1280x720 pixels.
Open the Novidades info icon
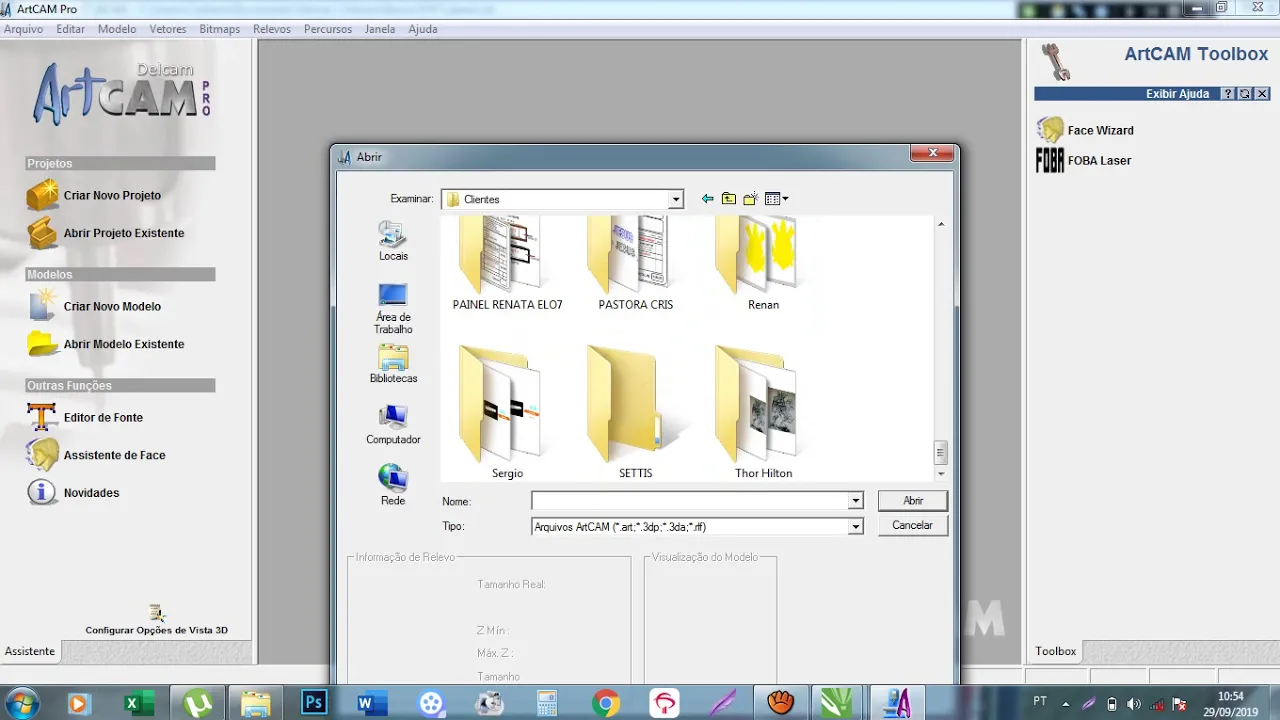42,492
